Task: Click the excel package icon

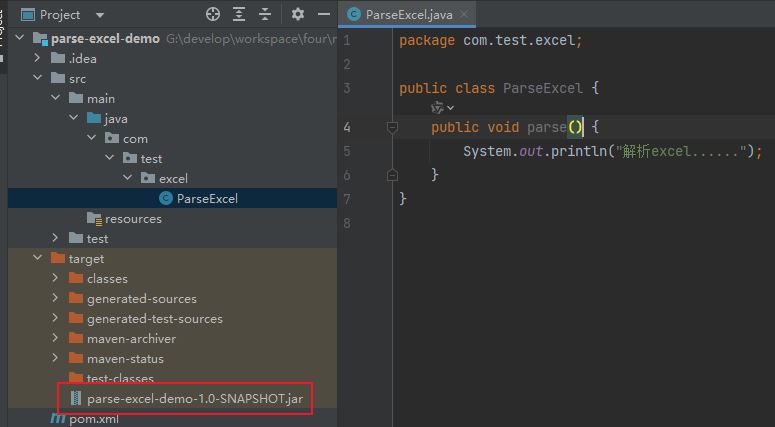Action: (148, 178)
